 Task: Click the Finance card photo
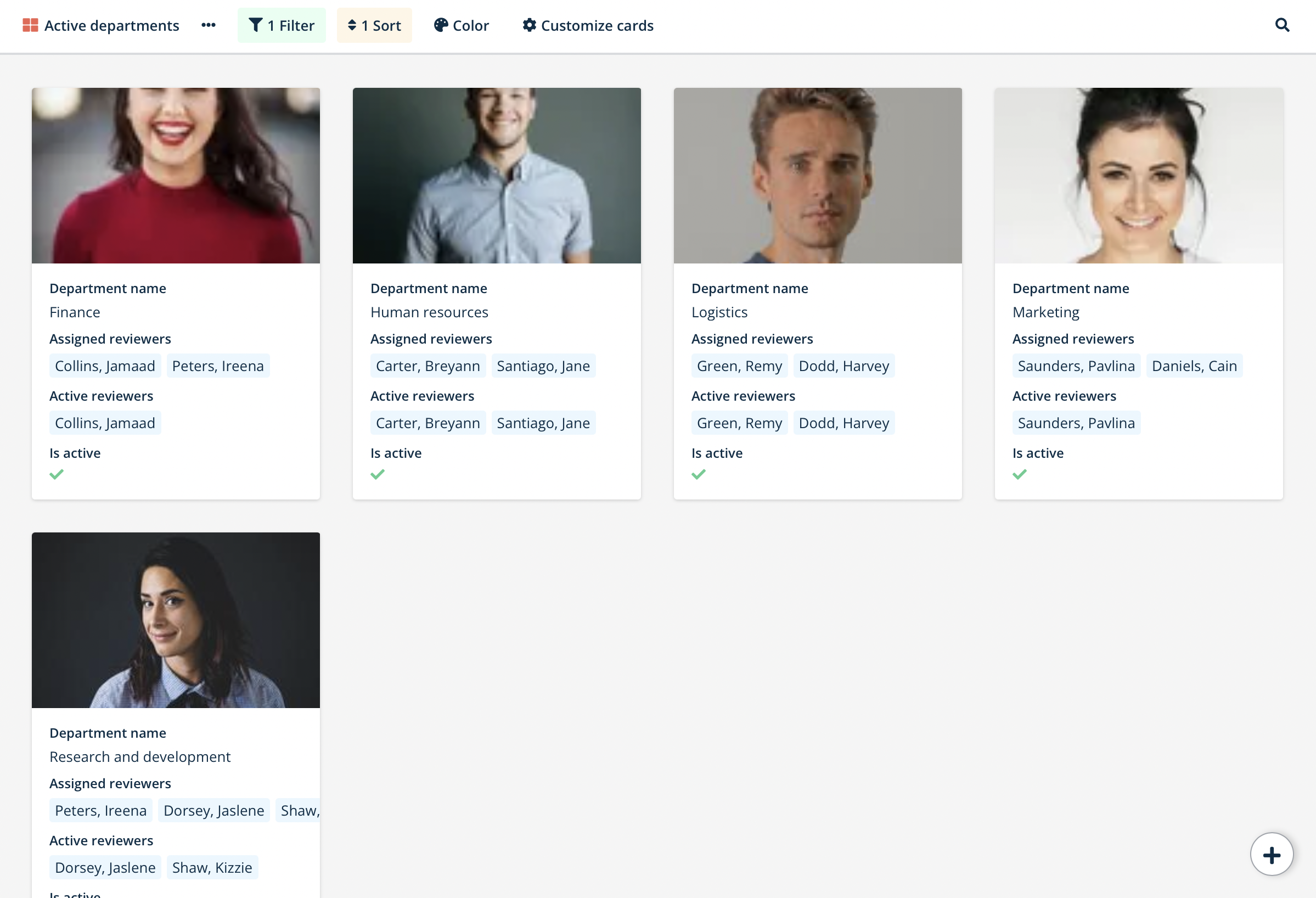pyautogui.click(x=176, y=176)
